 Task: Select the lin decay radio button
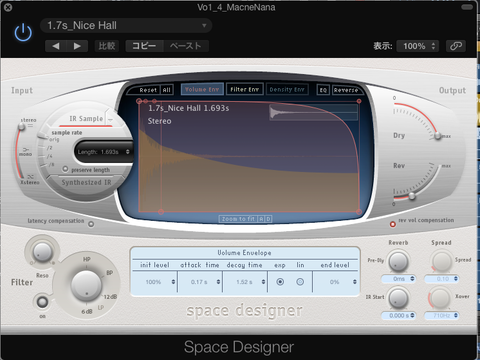300,282
